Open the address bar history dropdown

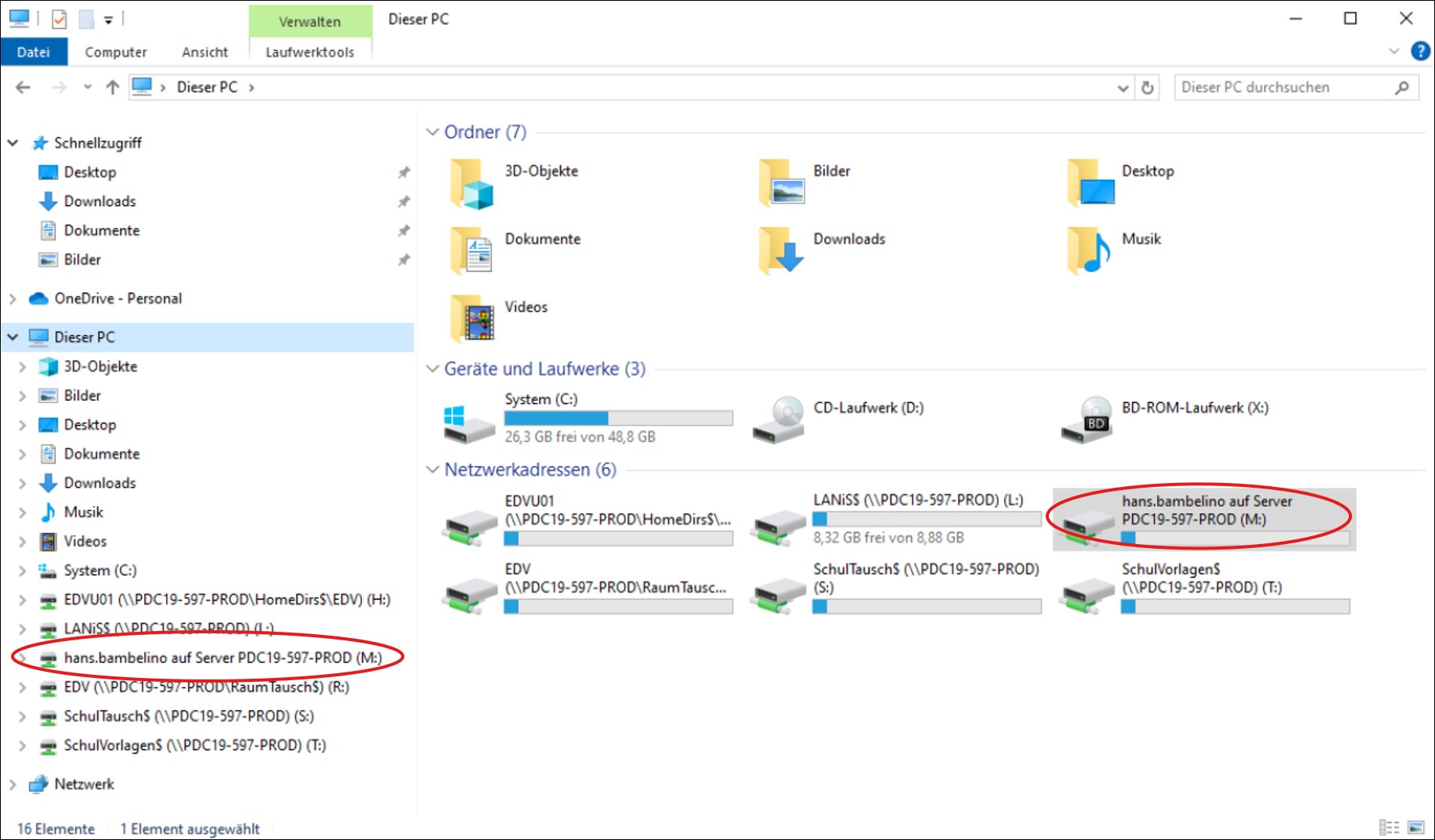coord(1122,88)
